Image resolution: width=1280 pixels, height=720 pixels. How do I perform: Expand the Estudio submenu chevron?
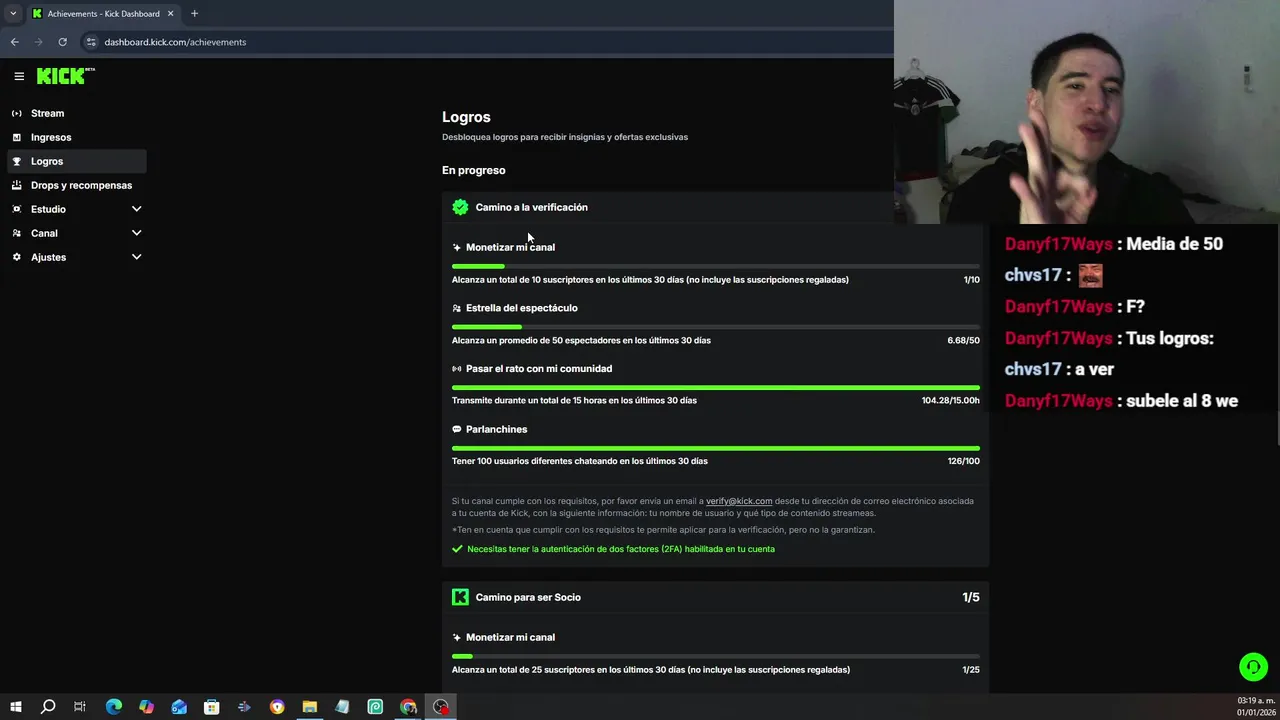click(x=136, y=209)
